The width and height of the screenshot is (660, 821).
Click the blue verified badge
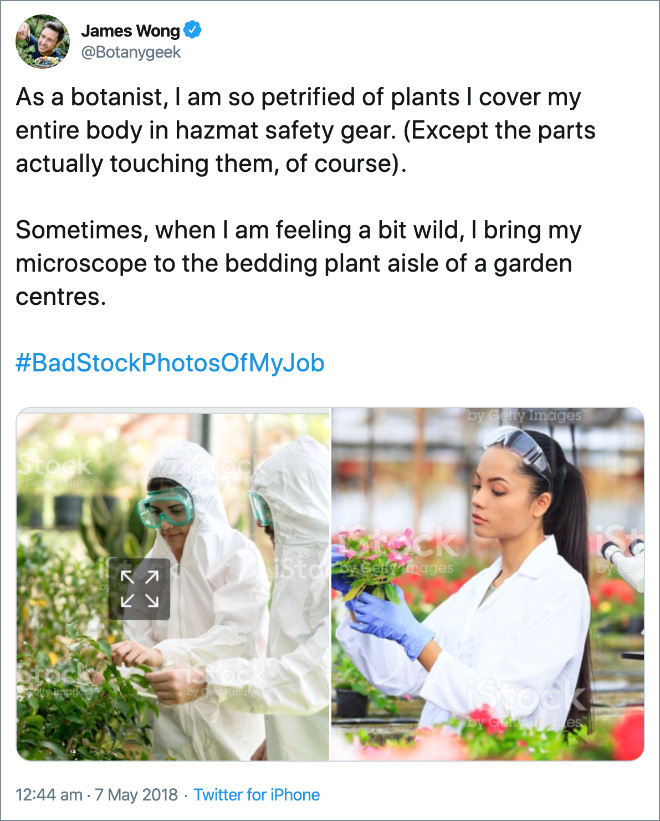coord(194,31)
